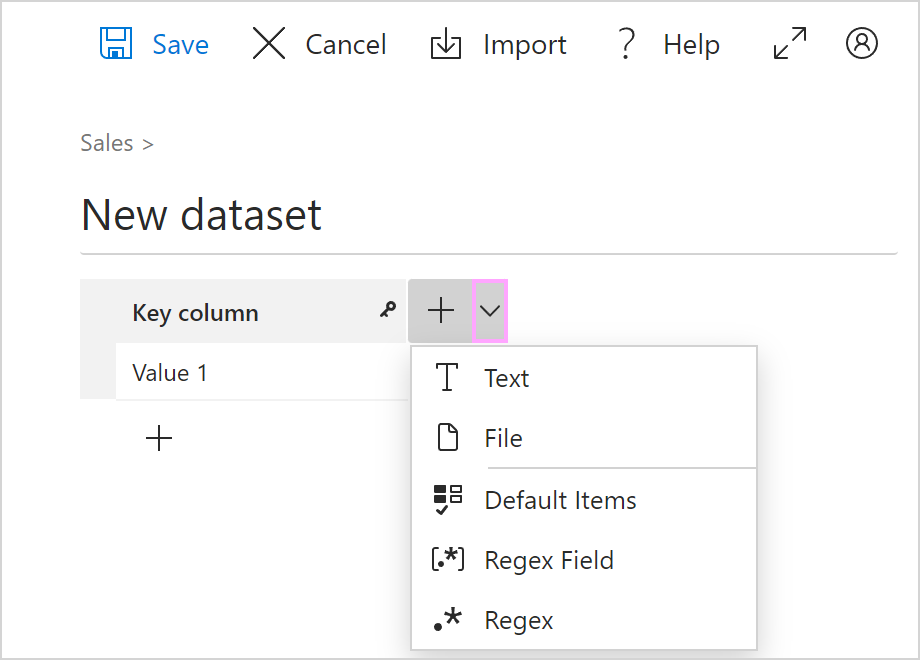
Task: Add a new column with plus button
Action: (441, 311)
